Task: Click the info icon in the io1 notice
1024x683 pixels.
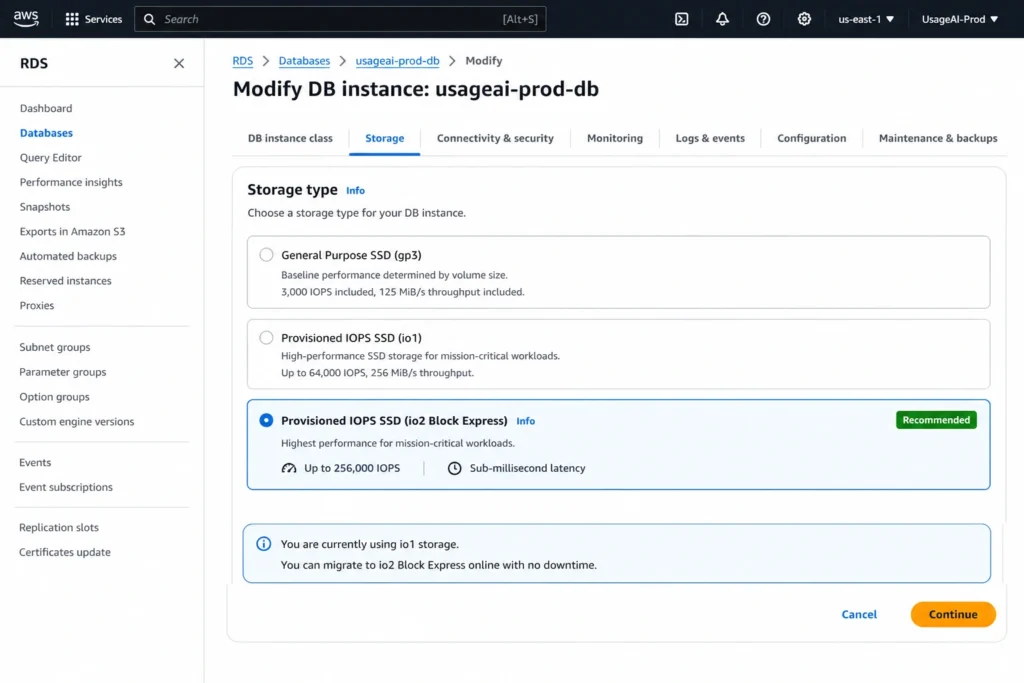Action: [263, 544]
